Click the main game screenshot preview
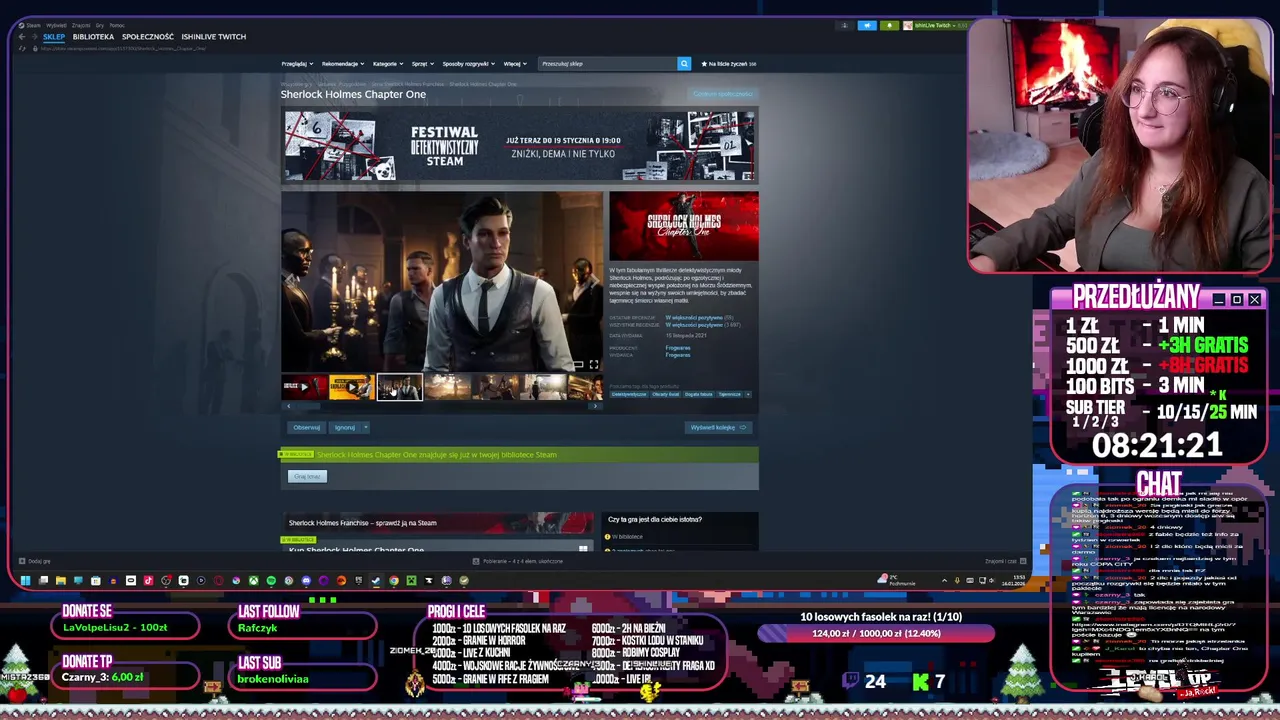Viewport: 1280px width, 720px height. click(442, 281)
